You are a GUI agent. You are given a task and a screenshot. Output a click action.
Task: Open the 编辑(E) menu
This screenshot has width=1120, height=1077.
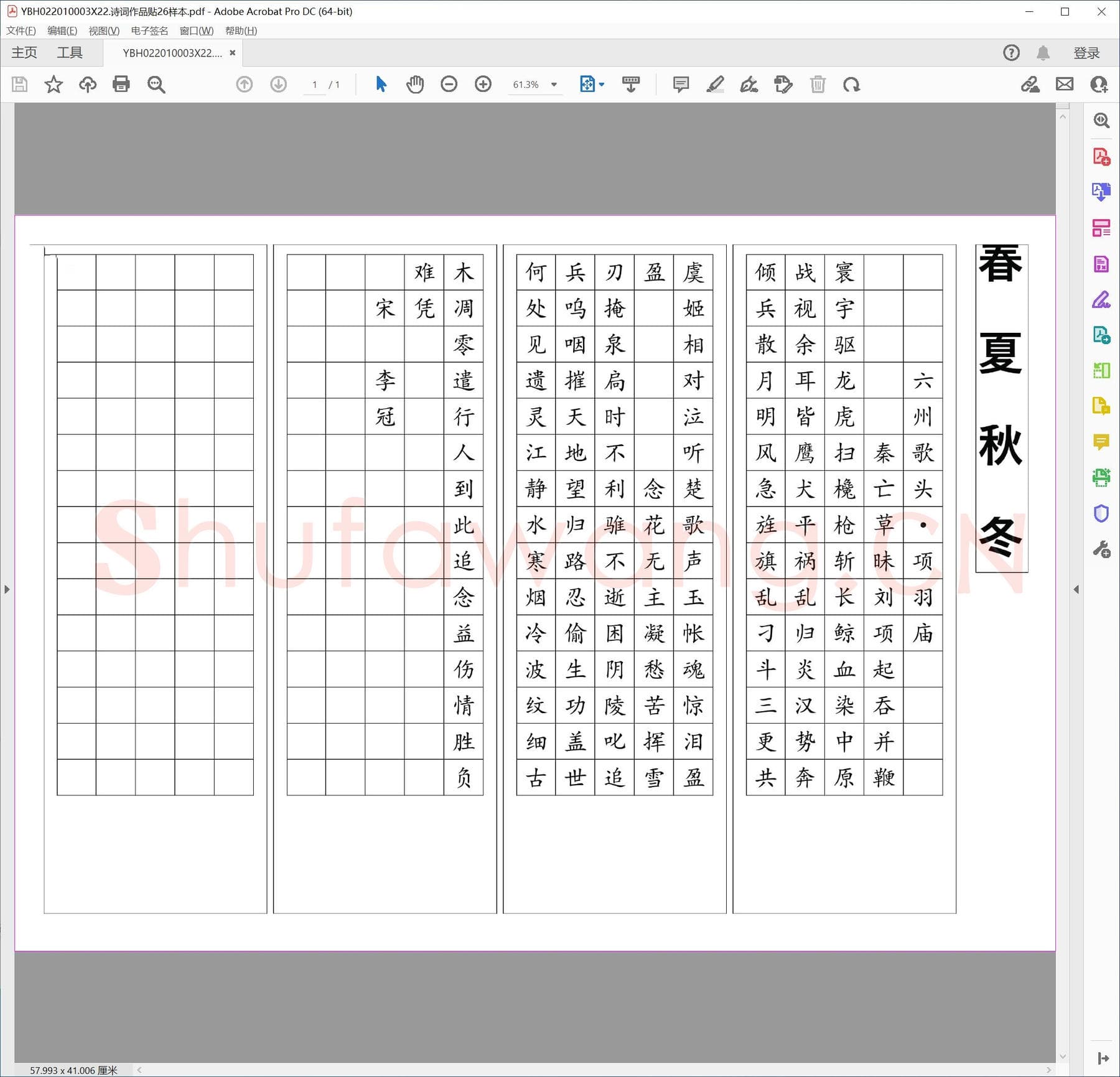click(62, 30)
